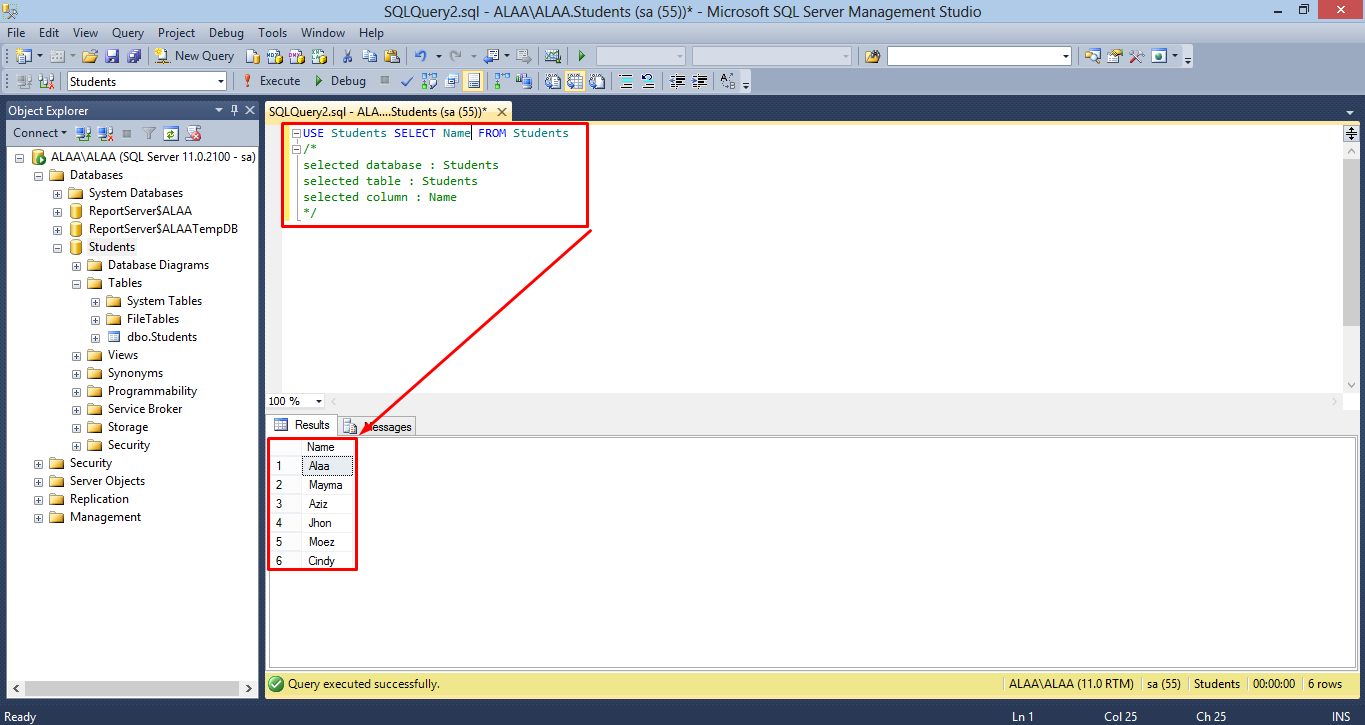Screen dimensions: 1365x725
Task: Collapse the Tables folder node
Action: (77, 283)
